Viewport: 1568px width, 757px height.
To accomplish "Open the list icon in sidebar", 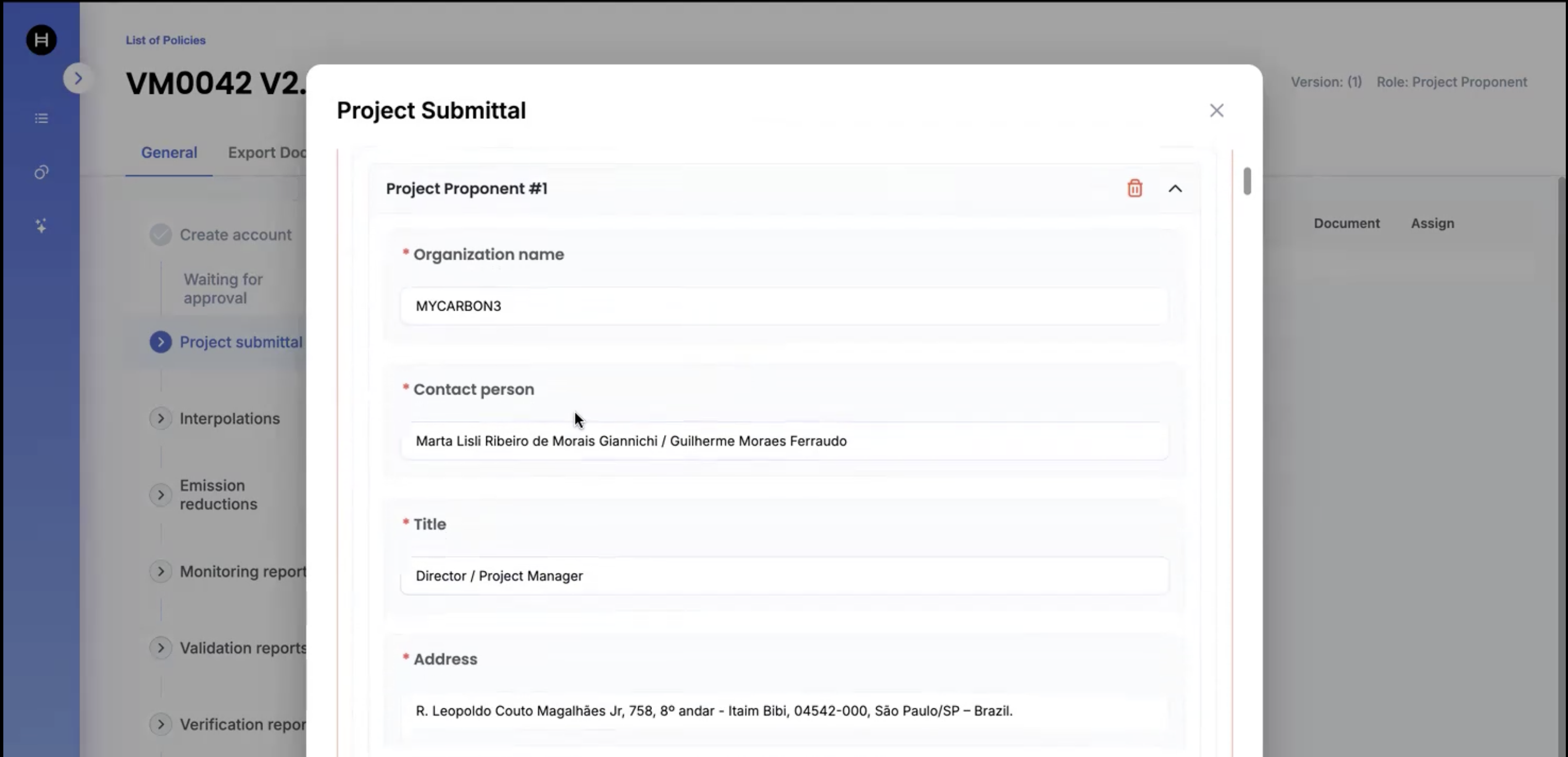I will pyautogui.click(x=41, y=118).
